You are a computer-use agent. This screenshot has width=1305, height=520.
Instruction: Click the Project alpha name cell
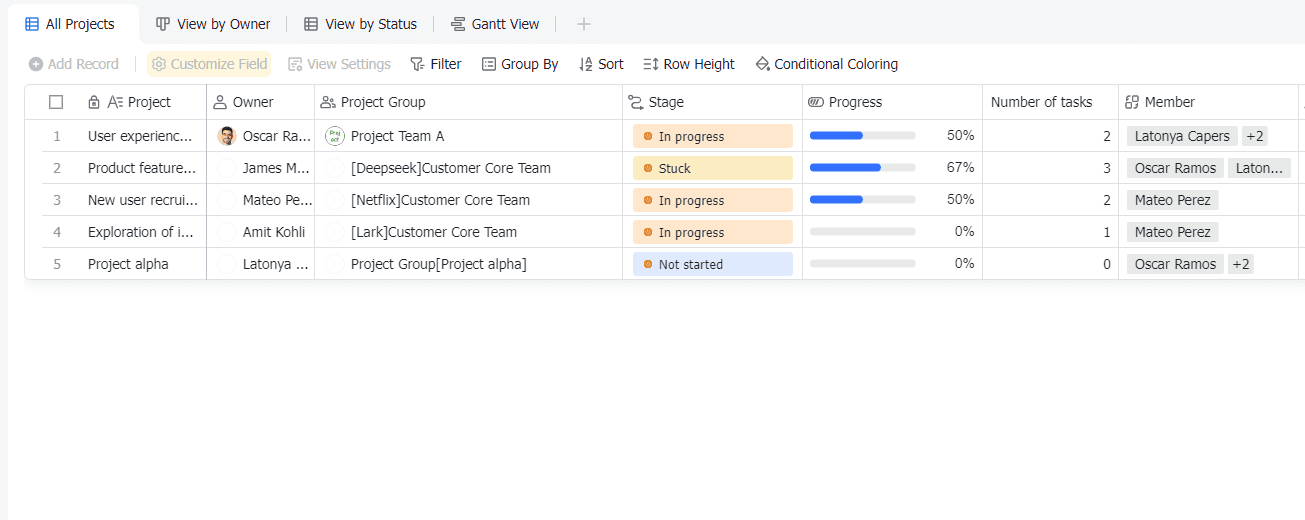coord(128,264)
